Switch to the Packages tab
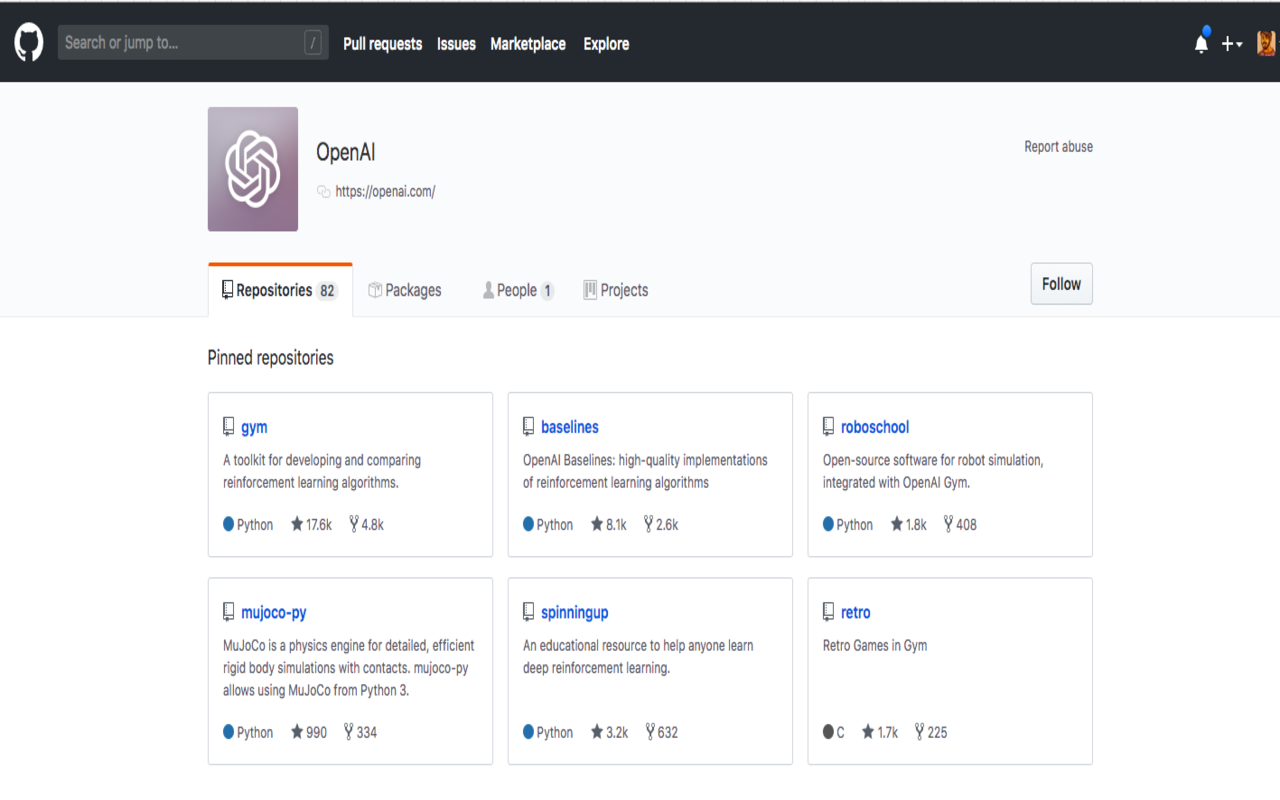The height and width of the screenshot is (800, 1280). [x=413, y=289]
